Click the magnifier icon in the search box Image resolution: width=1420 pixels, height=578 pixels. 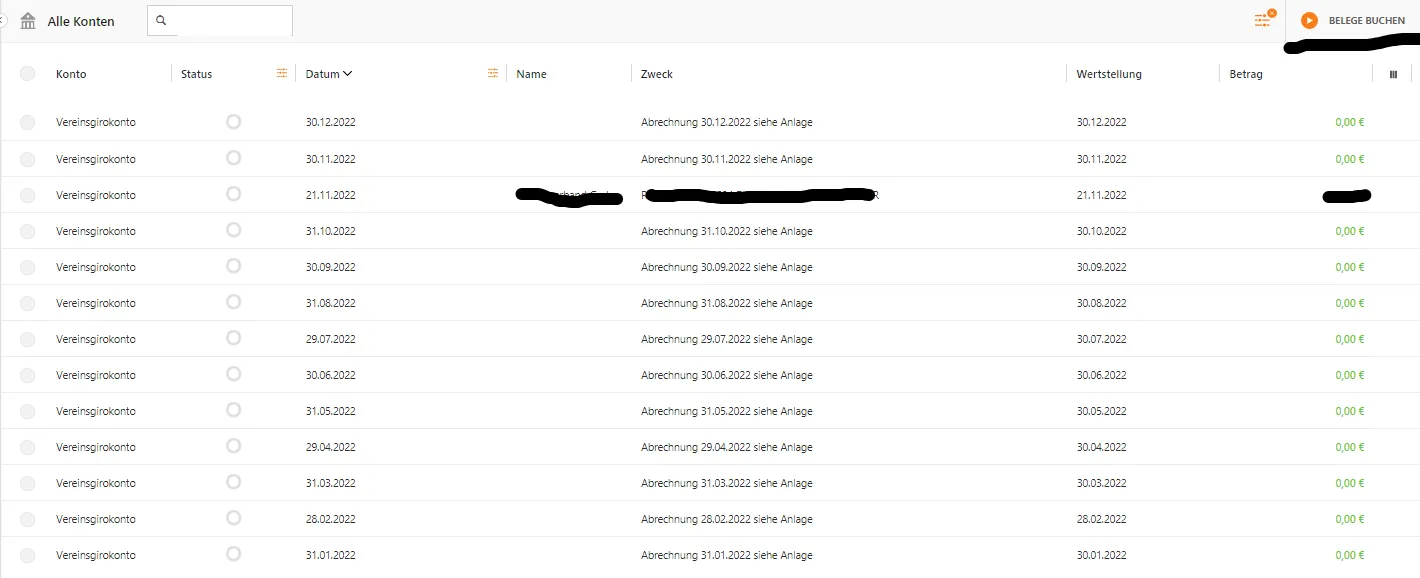(x=161, y=21)
